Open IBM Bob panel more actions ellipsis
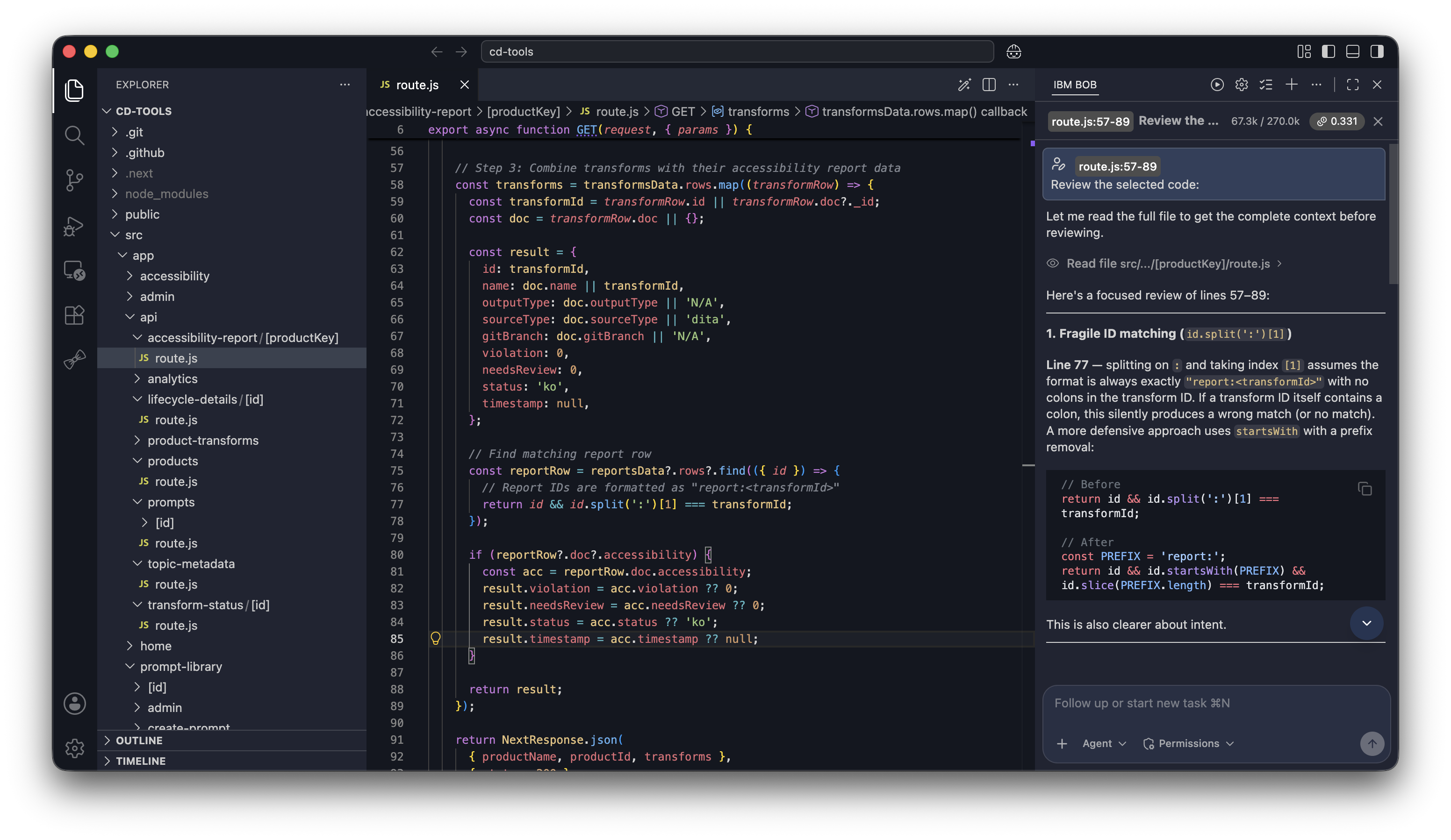 (1316, 85)
